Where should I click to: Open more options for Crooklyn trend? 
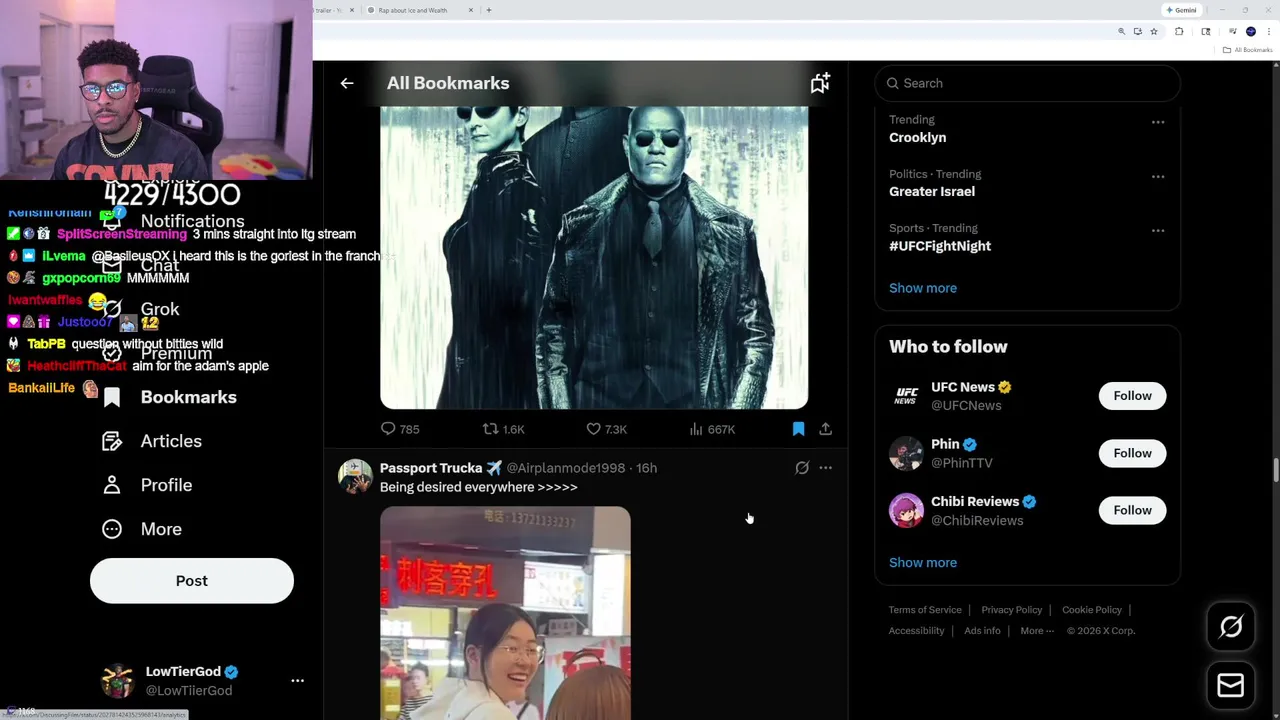1158,122
